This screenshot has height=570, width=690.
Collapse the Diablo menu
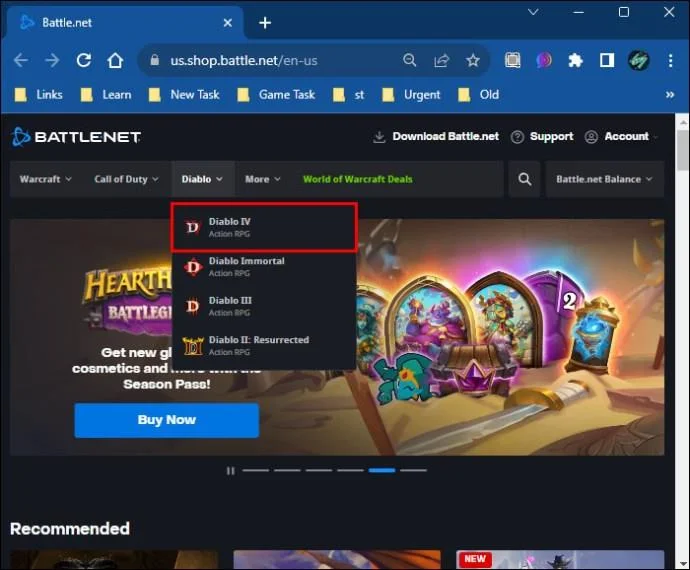click(x=202, y=179)
